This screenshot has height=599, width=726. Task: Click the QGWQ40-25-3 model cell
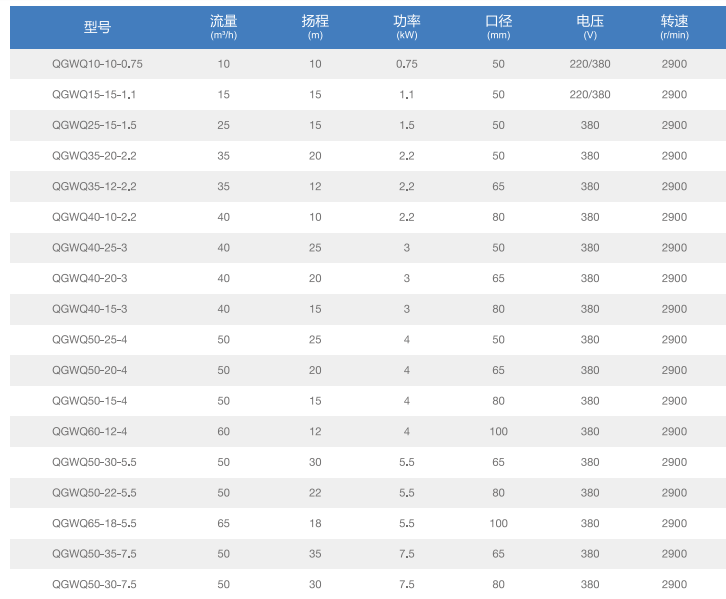[x=89, y=248]
